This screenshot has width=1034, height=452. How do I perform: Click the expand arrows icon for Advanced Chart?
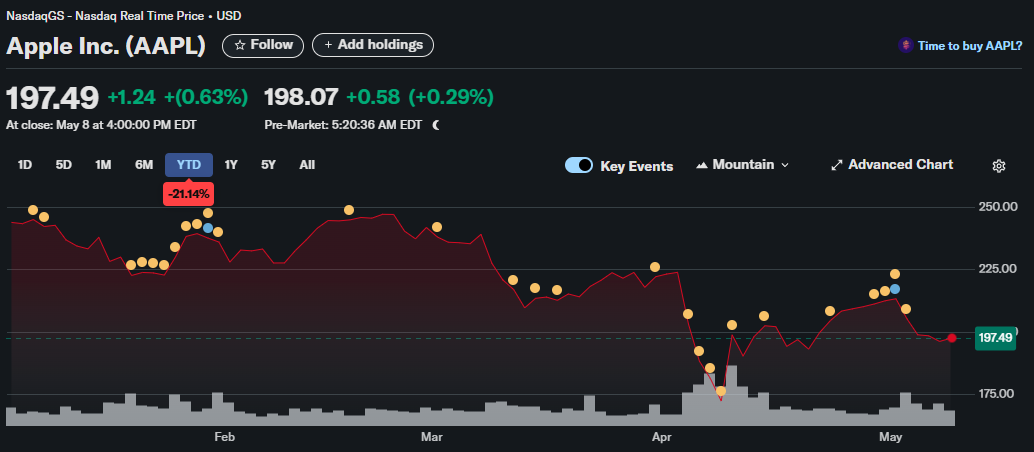click(x=837, y=165)
